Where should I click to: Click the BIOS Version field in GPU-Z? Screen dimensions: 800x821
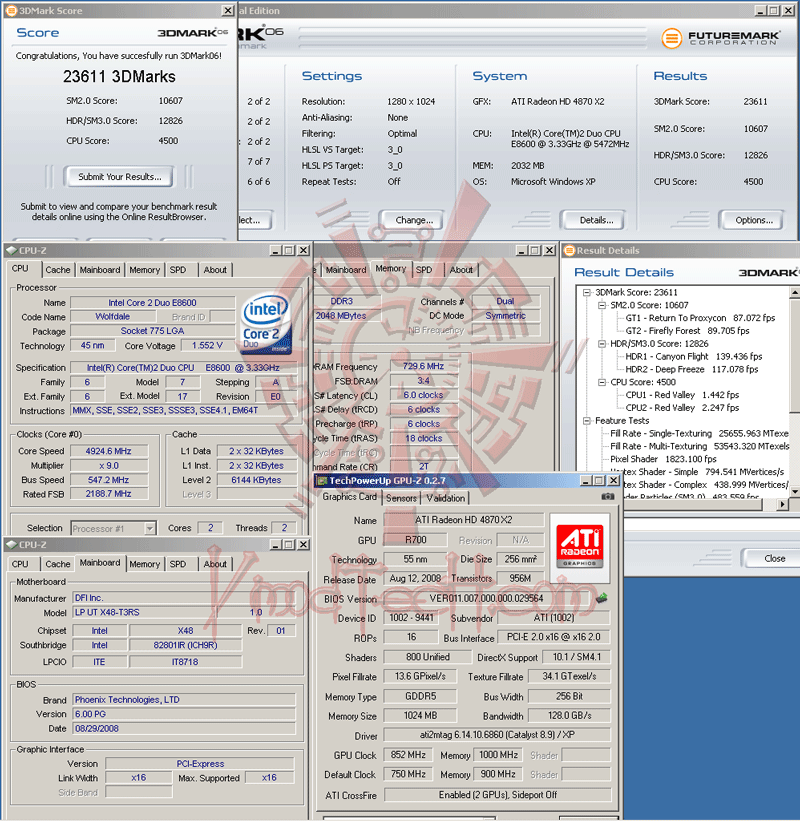pyautogui.click(x=486, y=598)
